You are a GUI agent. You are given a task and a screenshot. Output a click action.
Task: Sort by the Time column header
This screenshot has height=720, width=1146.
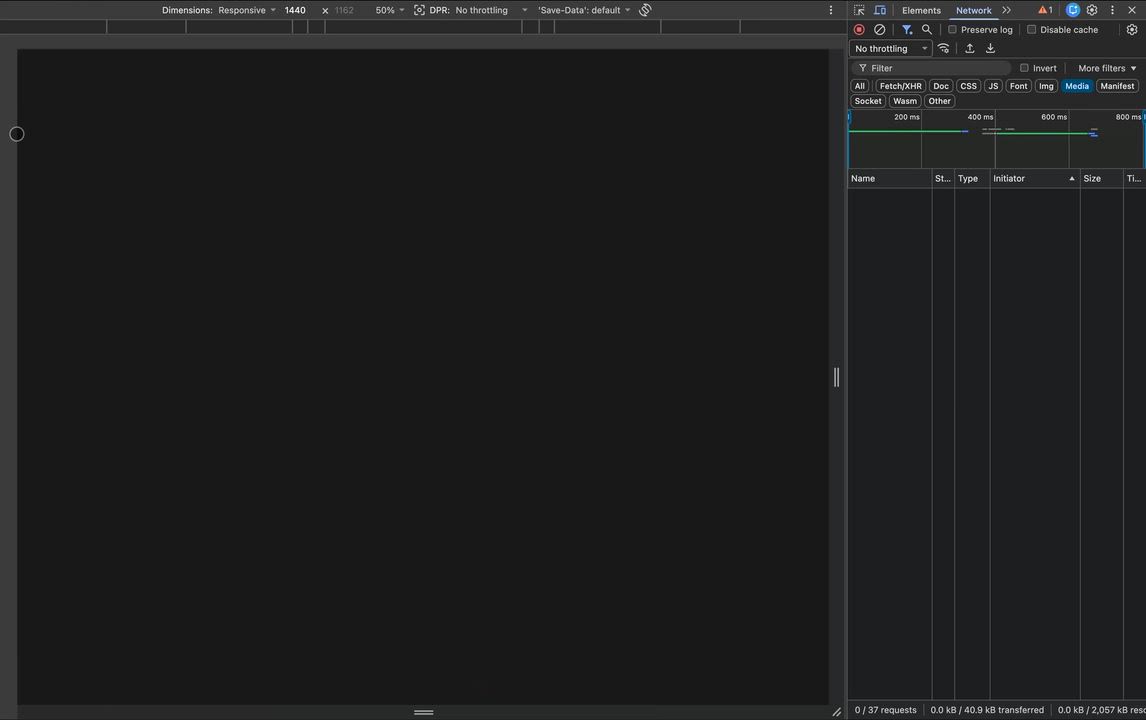pos(1134,178)
